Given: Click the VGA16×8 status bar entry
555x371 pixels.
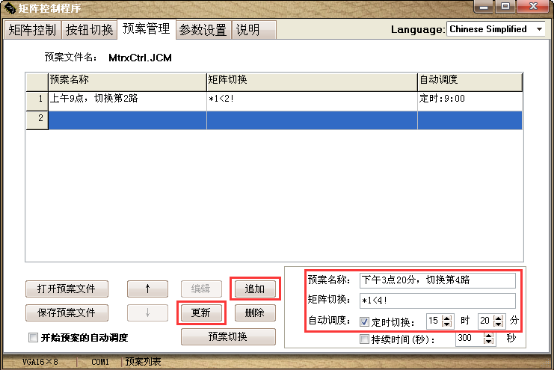Looking at the screenshot, I should (40, 362).
